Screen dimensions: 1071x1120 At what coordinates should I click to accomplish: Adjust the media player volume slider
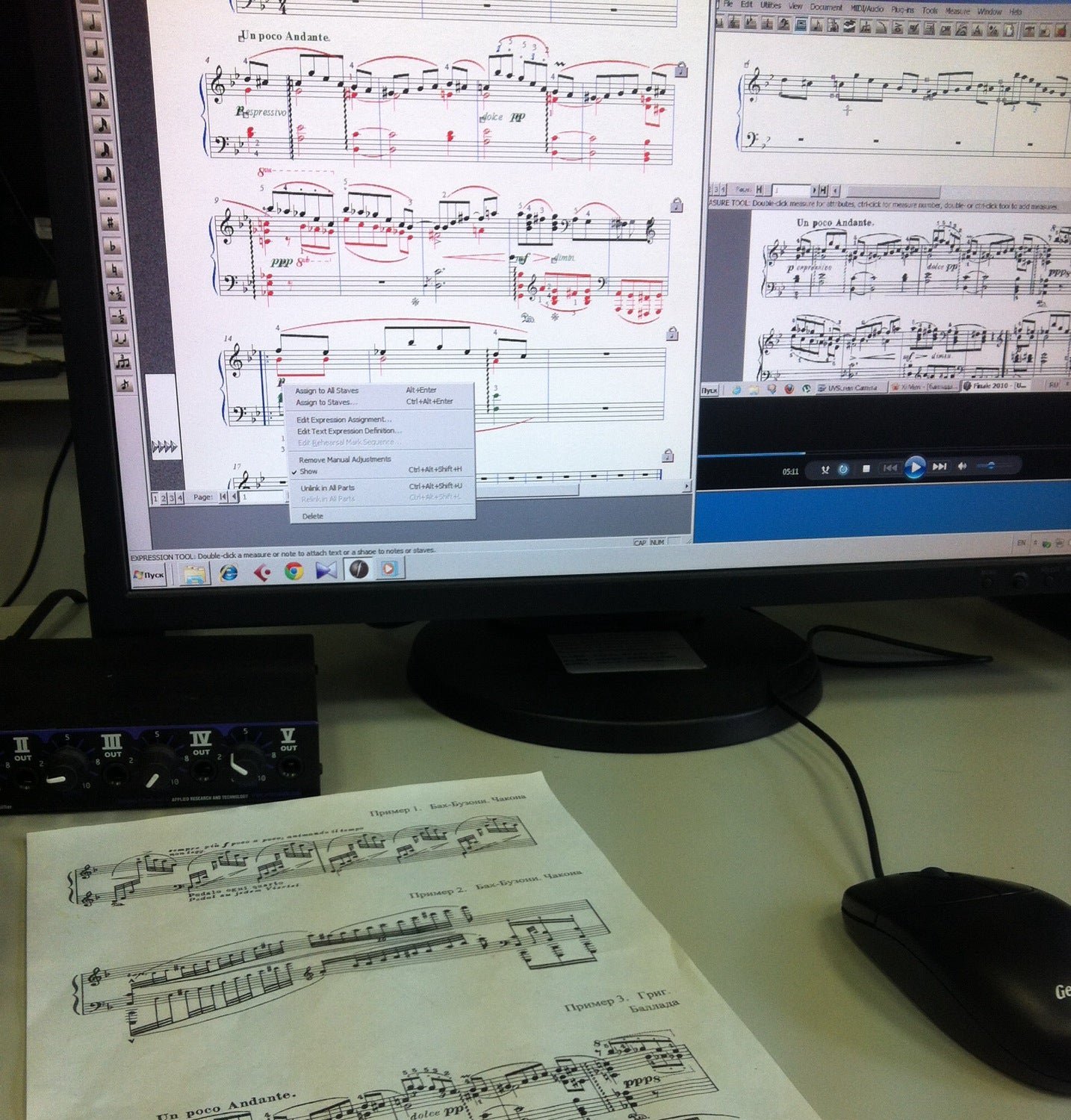990,466
